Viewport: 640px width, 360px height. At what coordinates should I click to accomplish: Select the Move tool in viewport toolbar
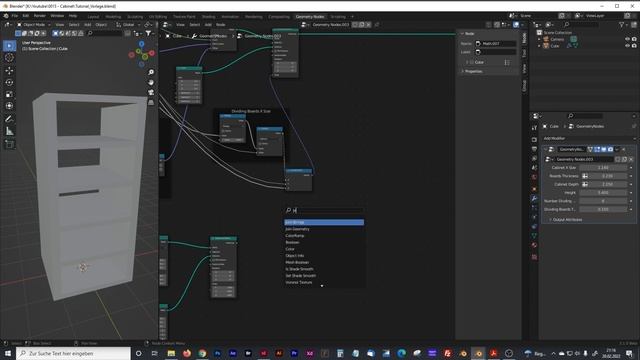[x=9, y=70]
